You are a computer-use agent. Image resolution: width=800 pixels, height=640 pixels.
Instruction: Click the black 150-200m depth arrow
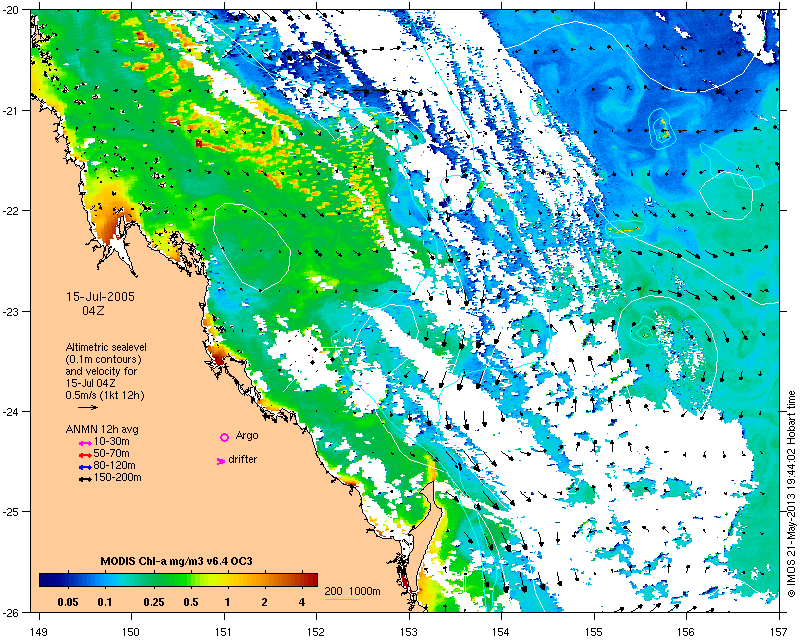pyautogui.click(x=85, y=479)
